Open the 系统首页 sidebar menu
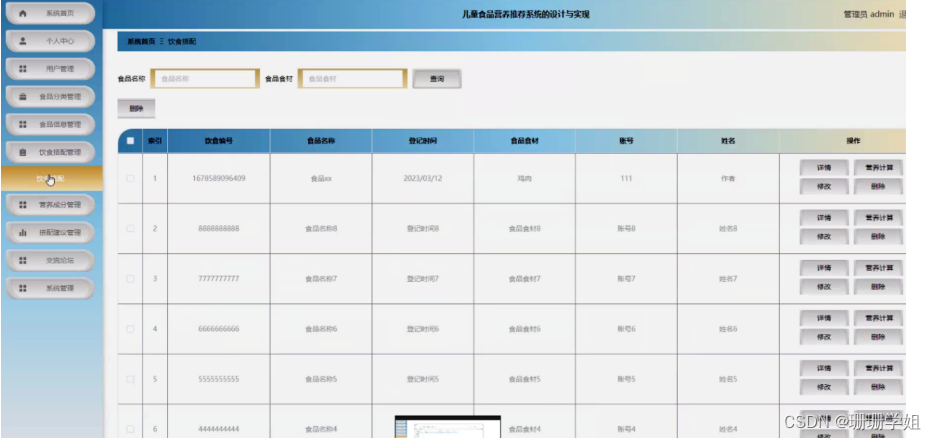936x440 pixels. pos(51,13)
